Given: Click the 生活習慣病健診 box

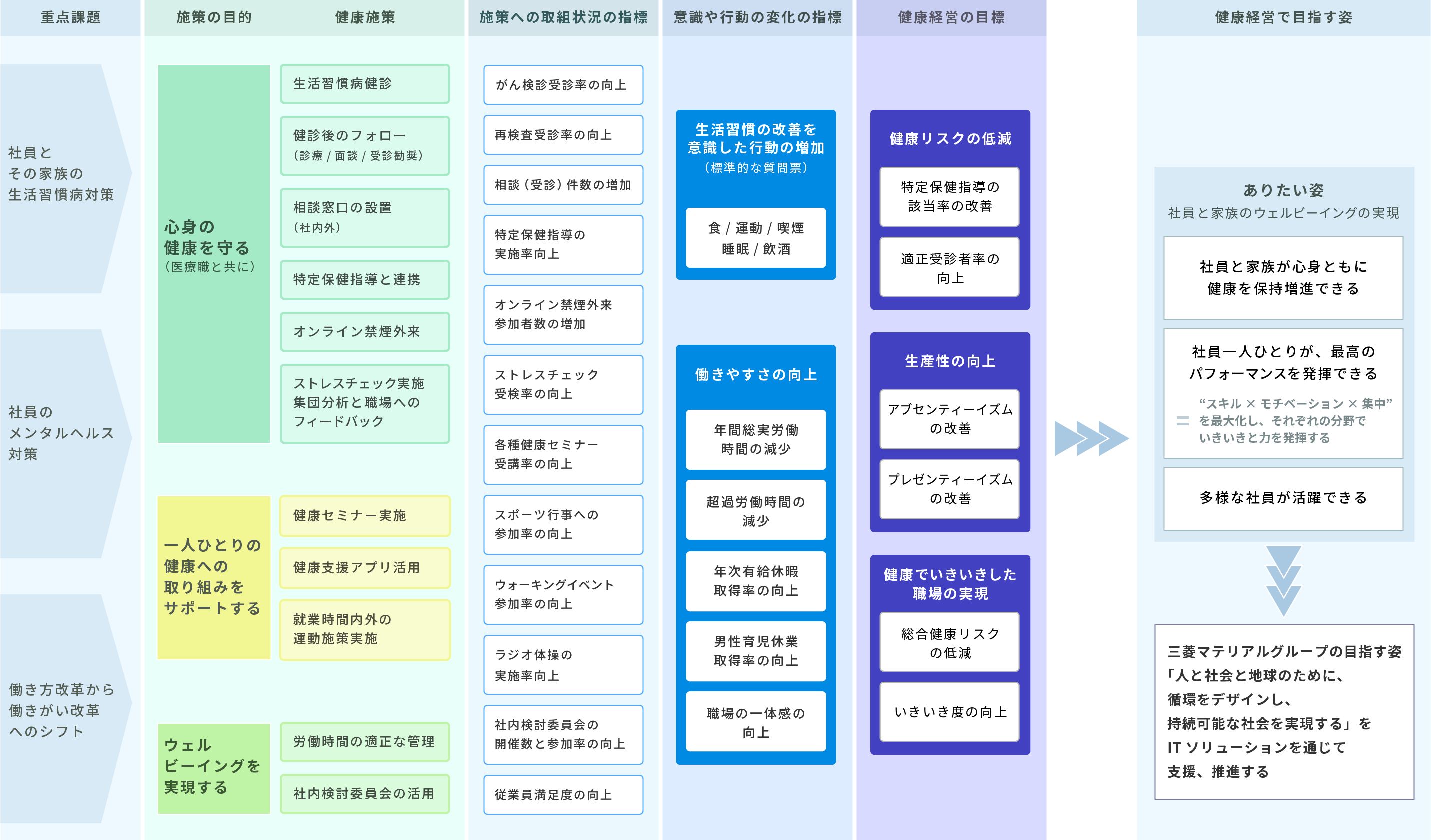Looking at the screenshot, I should click(365, 84).
